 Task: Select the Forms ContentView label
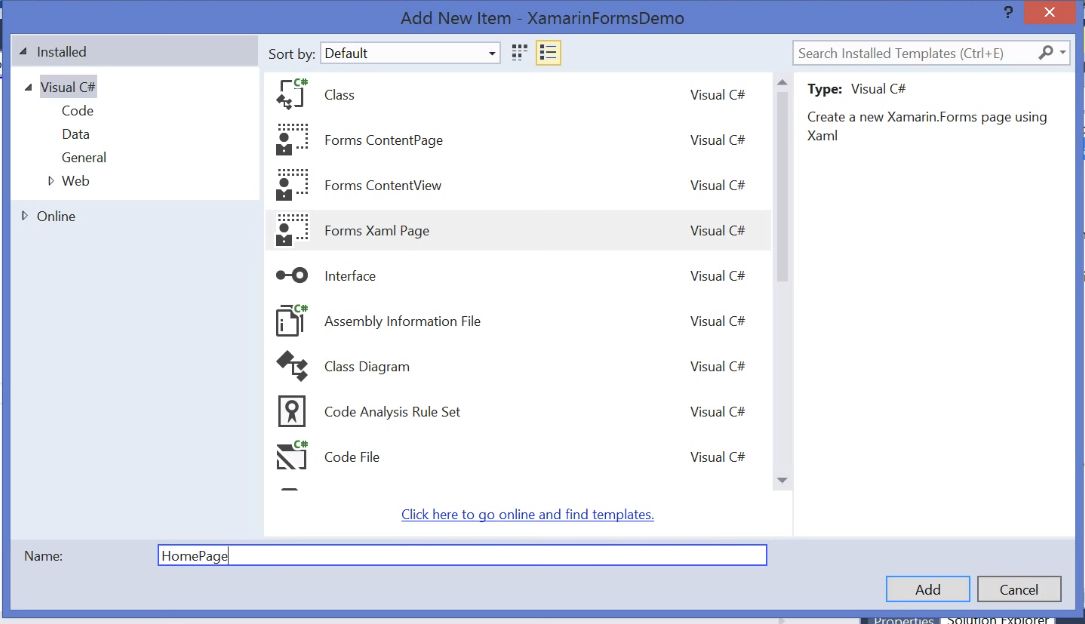383,185
